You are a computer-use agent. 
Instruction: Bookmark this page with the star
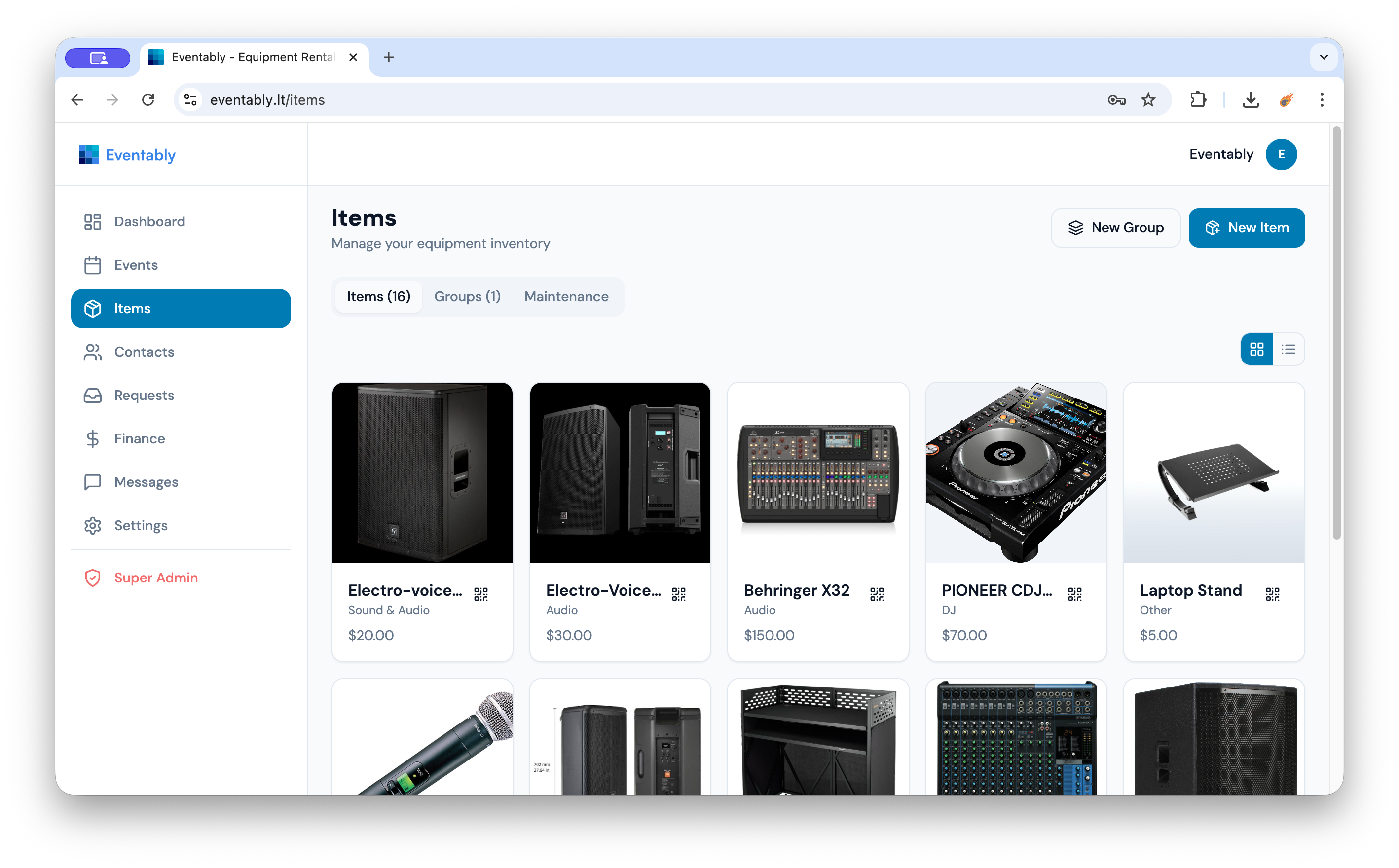click(1147, 100)
